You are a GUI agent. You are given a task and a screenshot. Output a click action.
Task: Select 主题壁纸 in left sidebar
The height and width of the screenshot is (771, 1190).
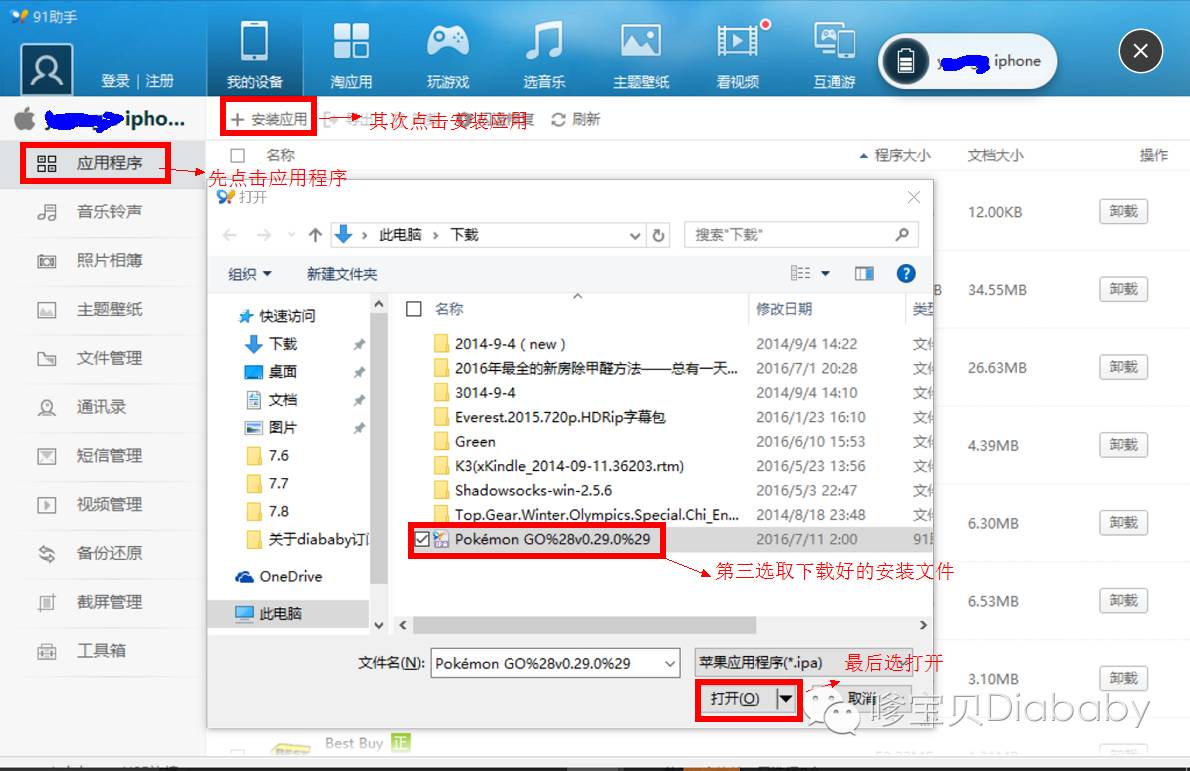click(102, 309)
